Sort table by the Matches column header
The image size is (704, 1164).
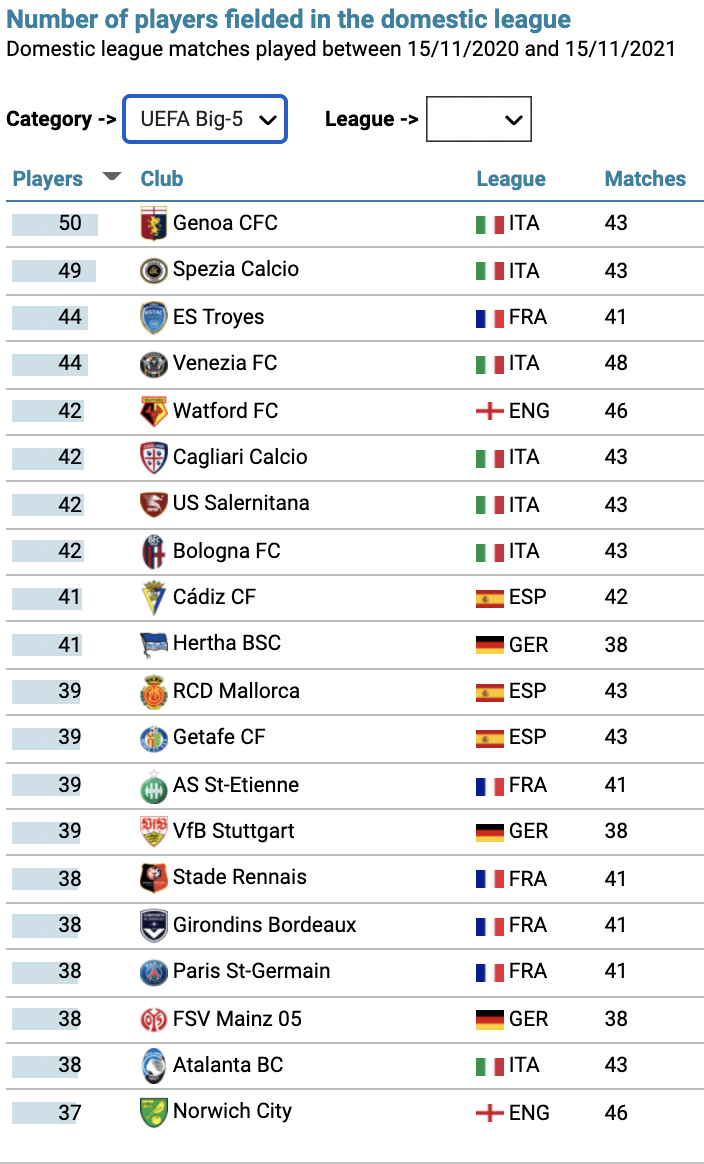coord(645,179)
